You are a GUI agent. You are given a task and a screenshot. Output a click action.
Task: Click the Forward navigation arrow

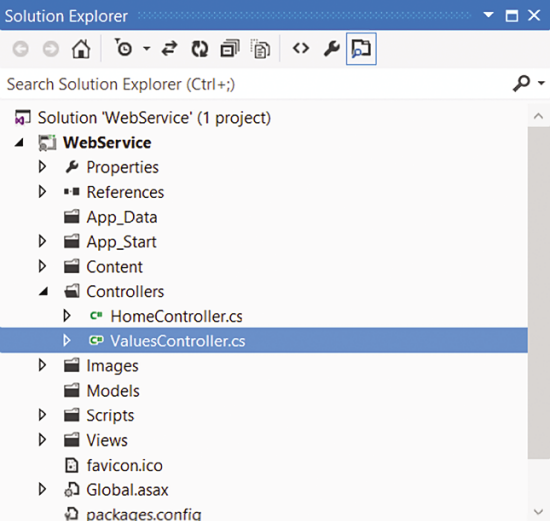[51, 49]
